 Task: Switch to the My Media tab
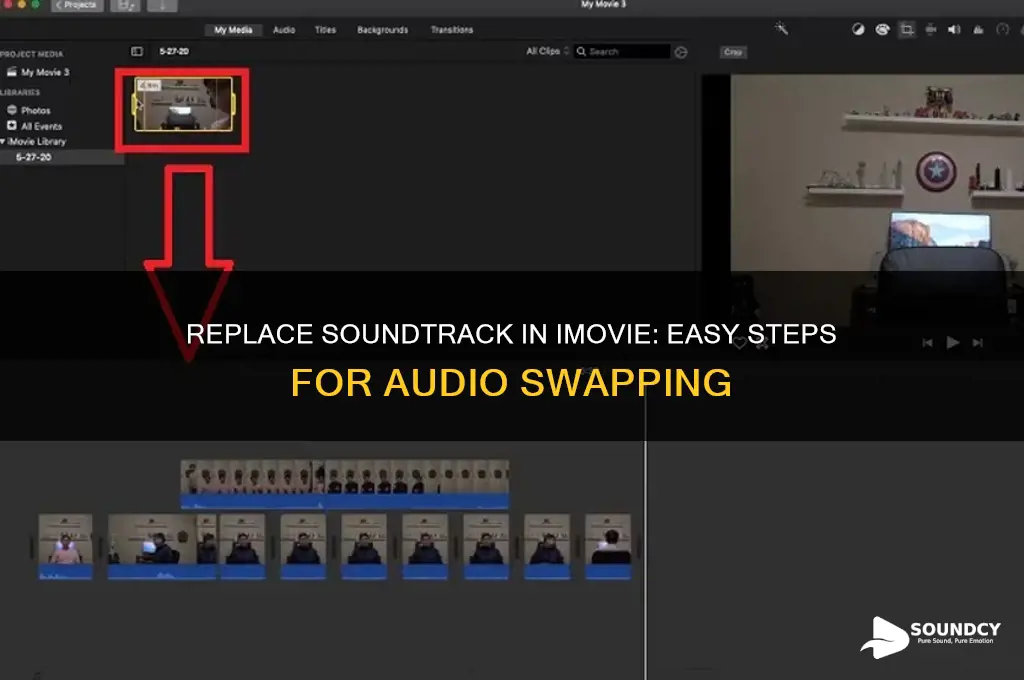233,30
